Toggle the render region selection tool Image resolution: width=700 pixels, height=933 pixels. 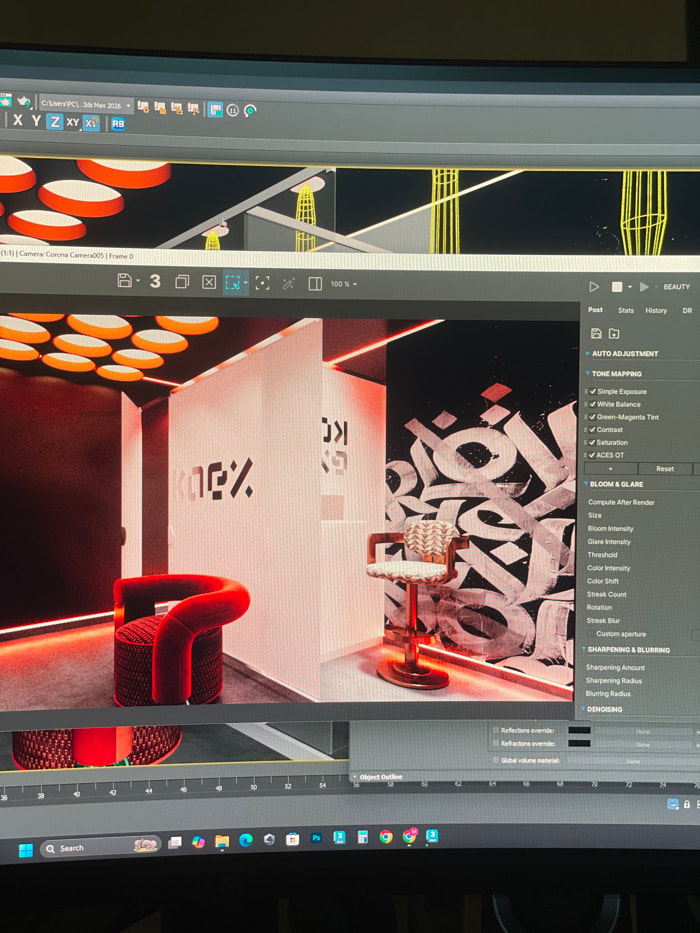[233, 283]
